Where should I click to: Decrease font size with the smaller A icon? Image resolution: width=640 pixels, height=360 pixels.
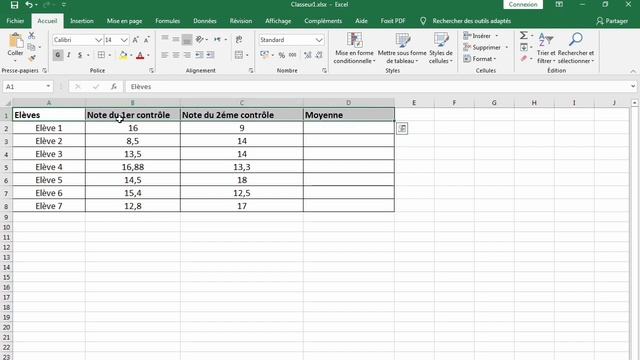[147, 40]
